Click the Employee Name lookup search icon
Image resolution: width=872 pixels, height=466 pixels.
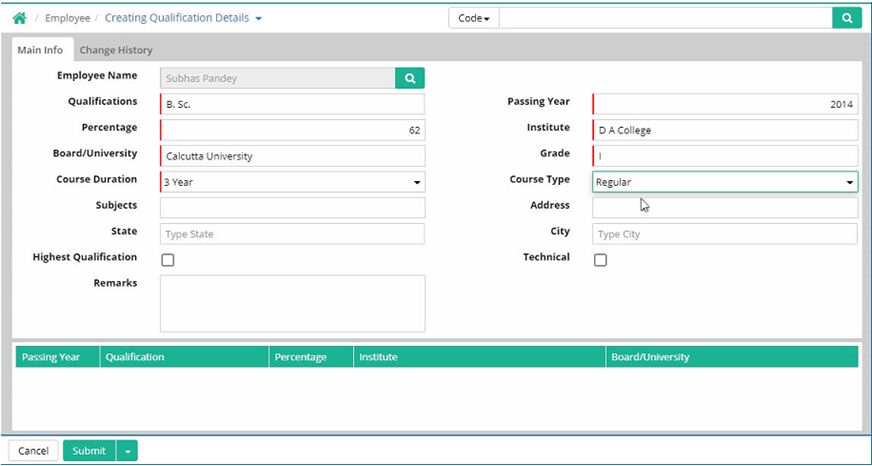[410, 78]
